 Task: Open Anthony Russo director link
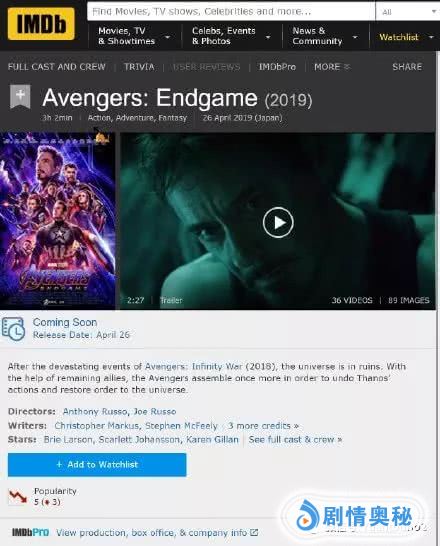click(x=95, y=412)
